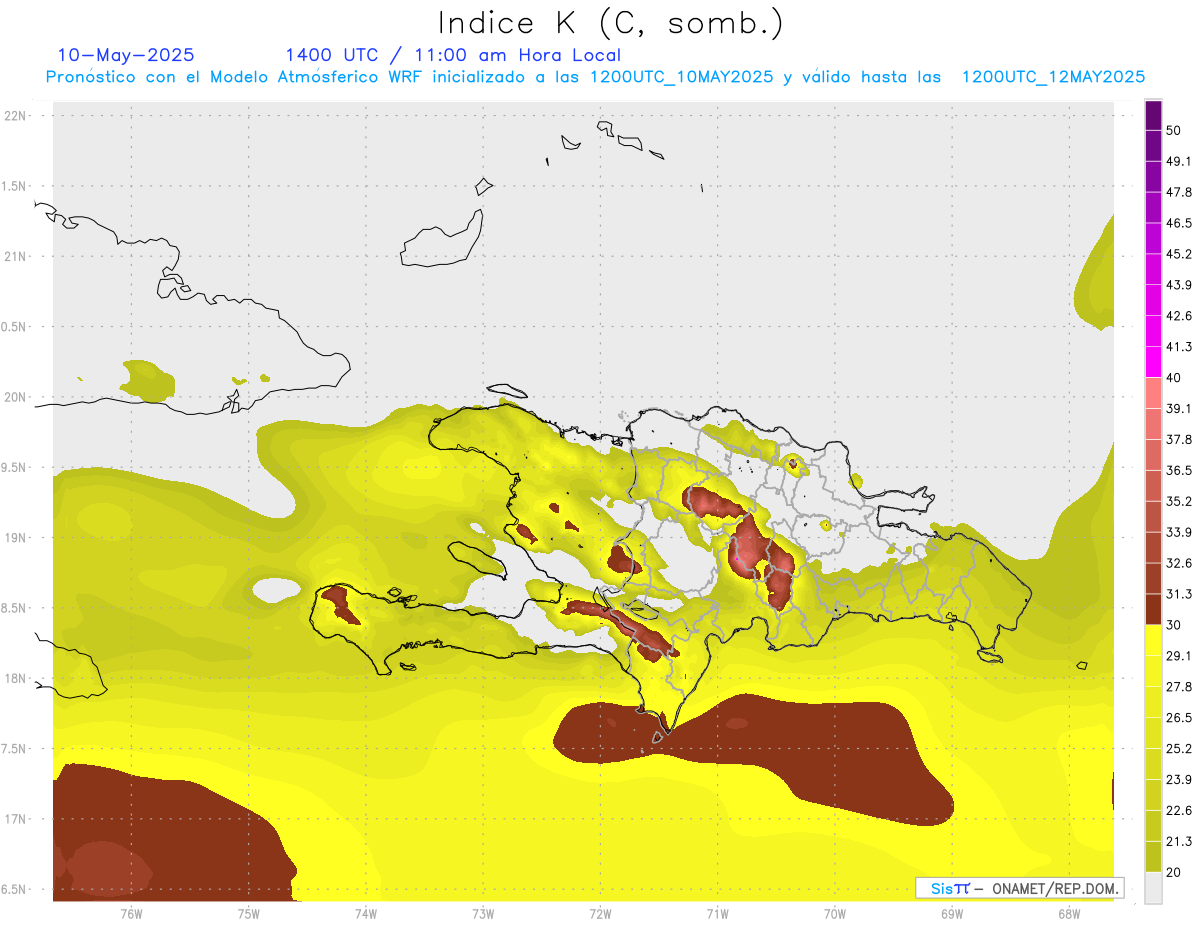The height and width of the screenshot is (927, 1200).
Task: Click the "76W" longitude axis label
Action: (x=132, y=914)
